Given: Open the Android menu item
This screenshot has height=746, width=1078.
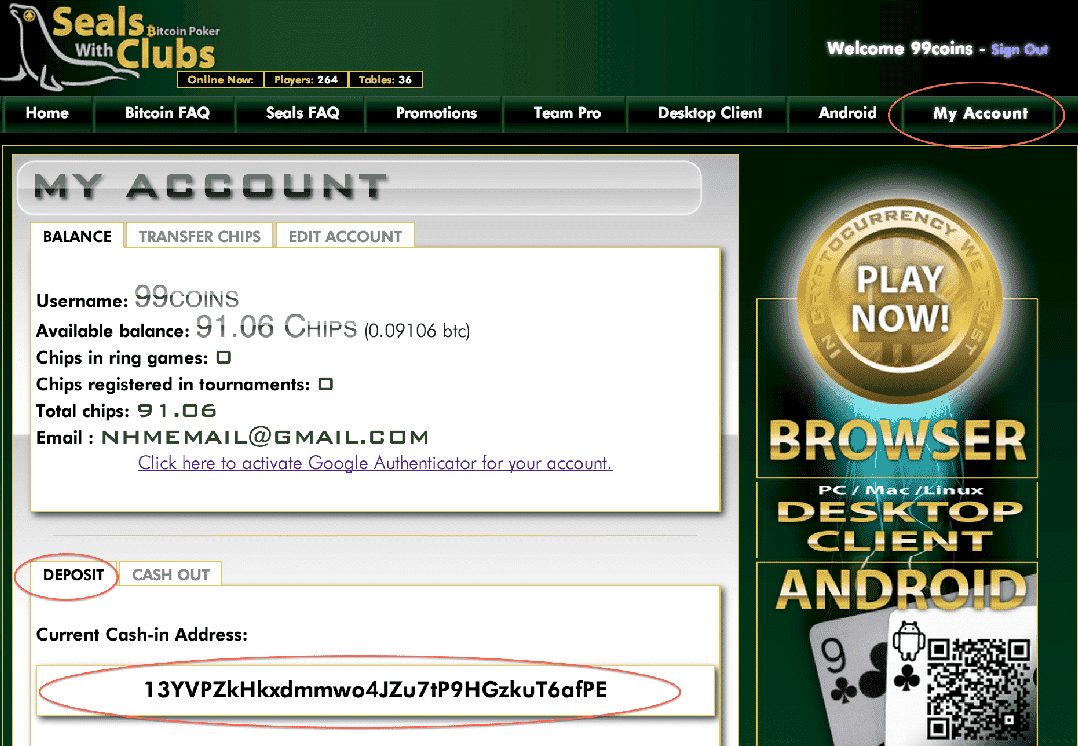Looking at the screenshot, I should point(847,113).
